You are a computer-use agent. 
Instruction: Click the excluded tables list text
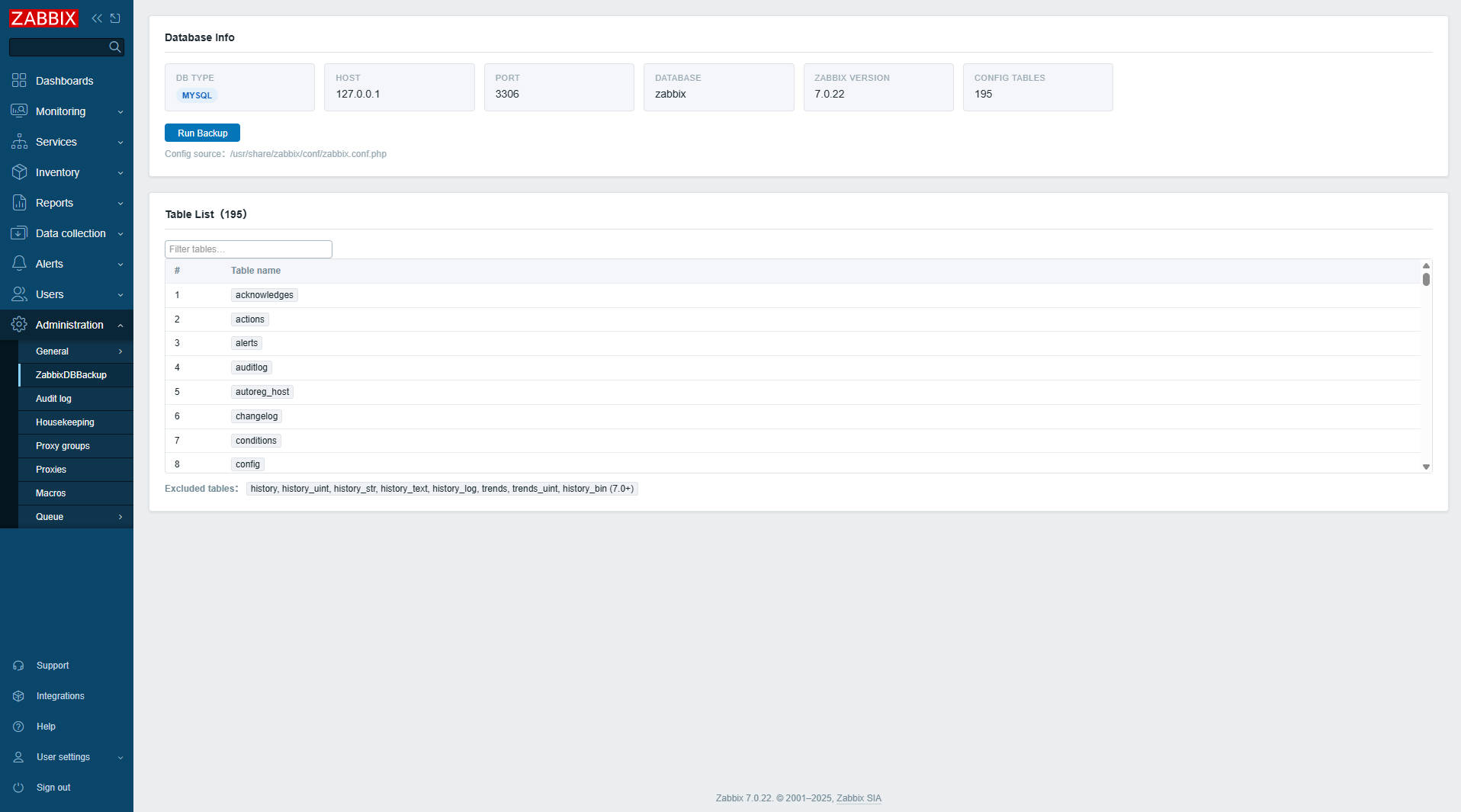click(x=442, y=489)
